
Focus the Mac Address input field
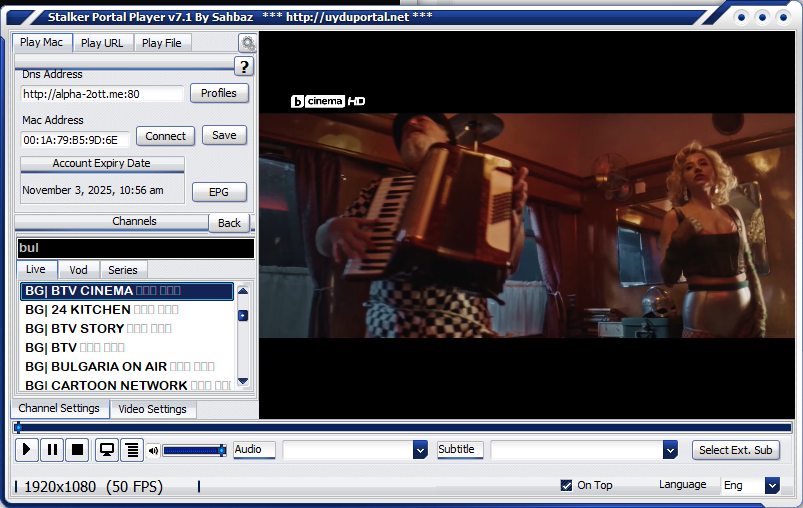(x=75, y=140)
